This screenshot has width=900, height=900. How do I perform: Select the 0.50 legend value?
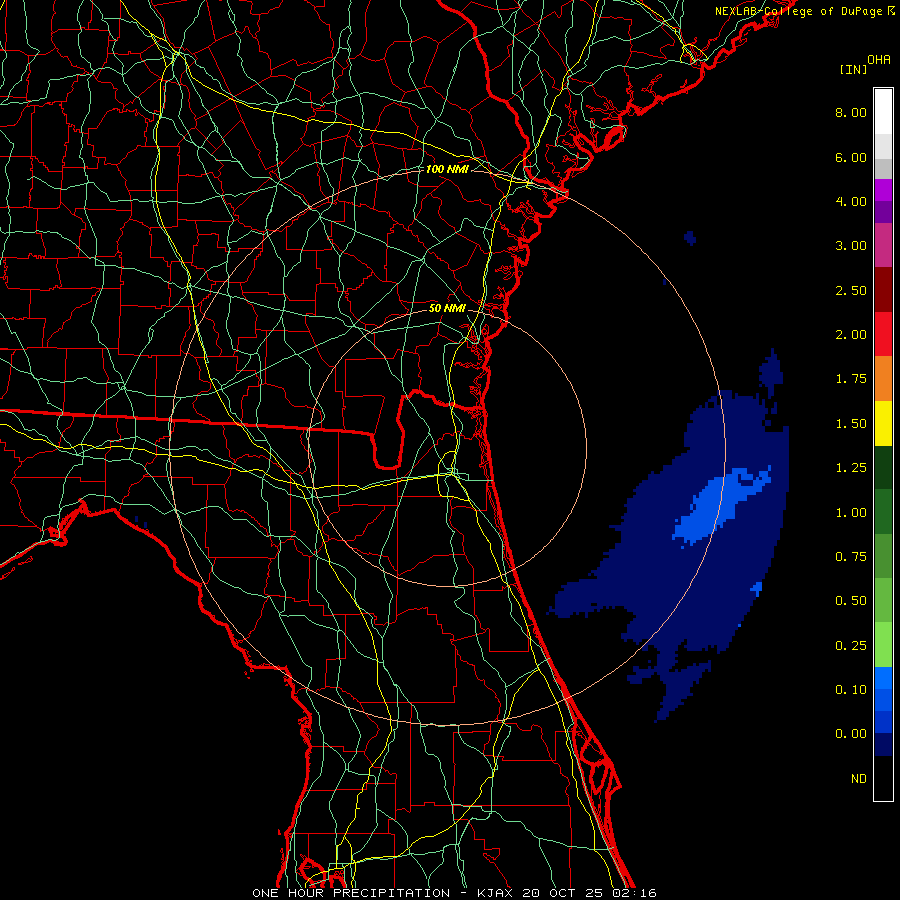pyautogui.click(x=851, y=601)
